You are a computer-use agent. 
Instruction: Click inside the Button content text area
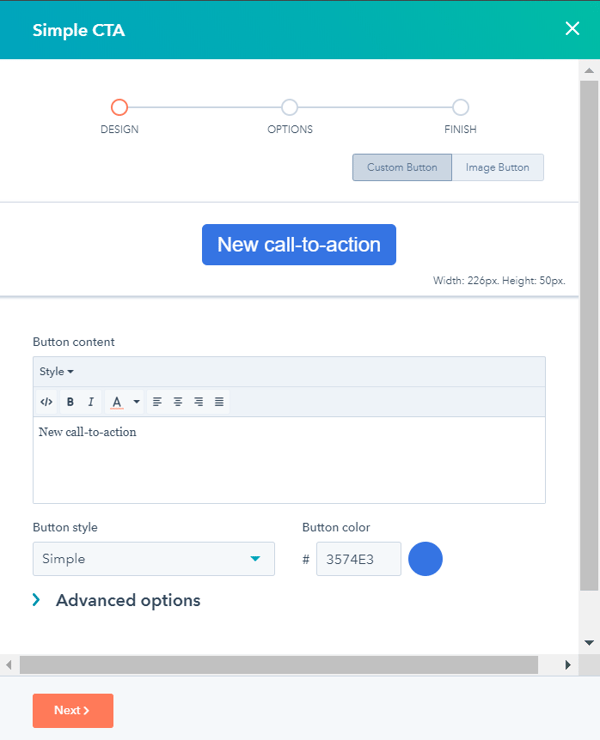click(289, 460)
